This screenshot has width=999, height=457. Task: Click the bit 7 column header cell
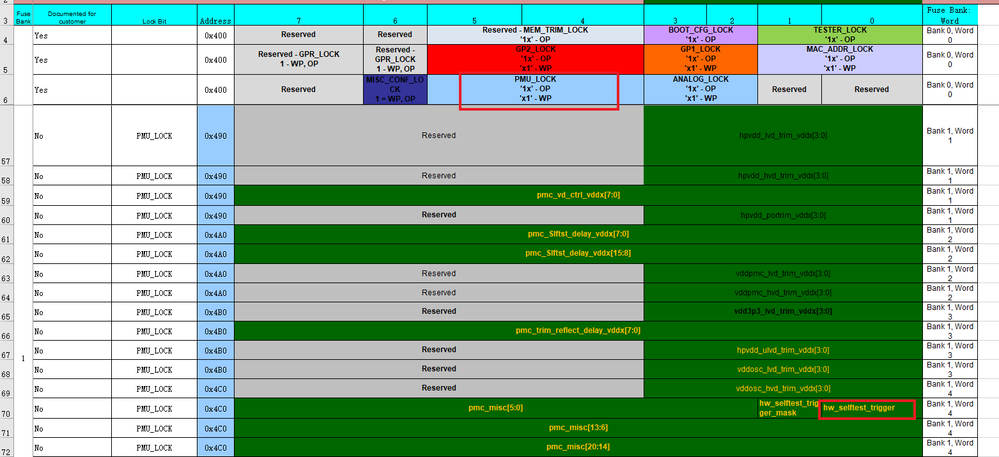click(299, 15)
